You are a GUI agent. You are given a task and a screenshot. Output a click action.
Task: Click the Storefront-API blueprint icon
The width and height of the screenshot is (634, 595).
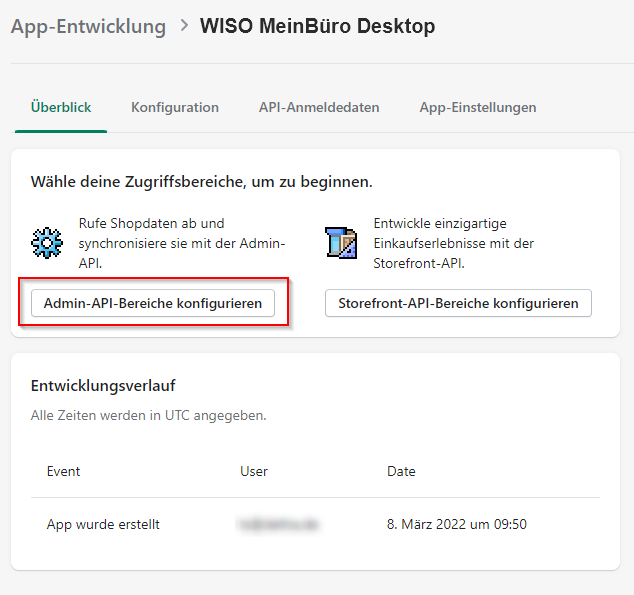[341, 243]
